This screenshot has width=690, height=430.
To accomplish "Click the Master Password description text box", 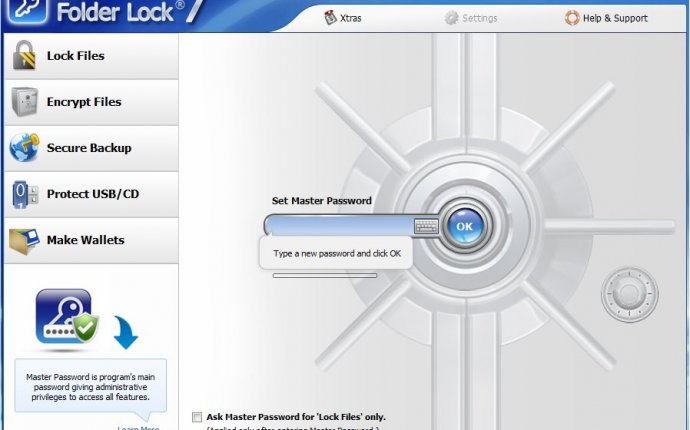I will point(91,386).
